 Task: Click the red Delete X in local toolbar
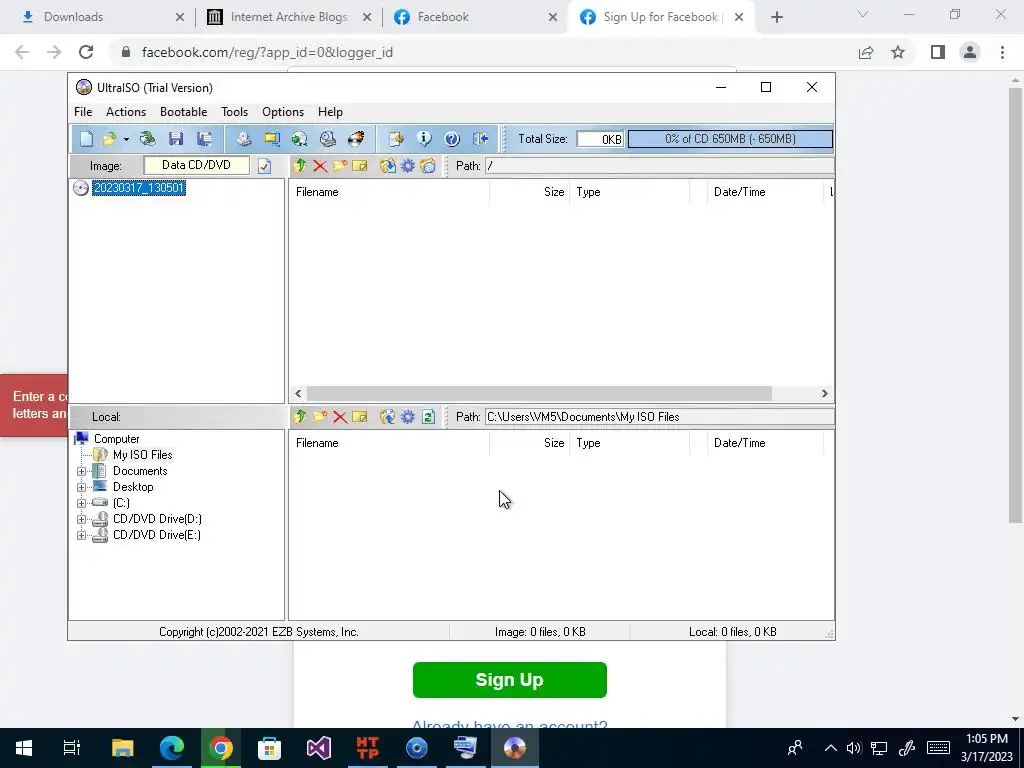point(340,417)
